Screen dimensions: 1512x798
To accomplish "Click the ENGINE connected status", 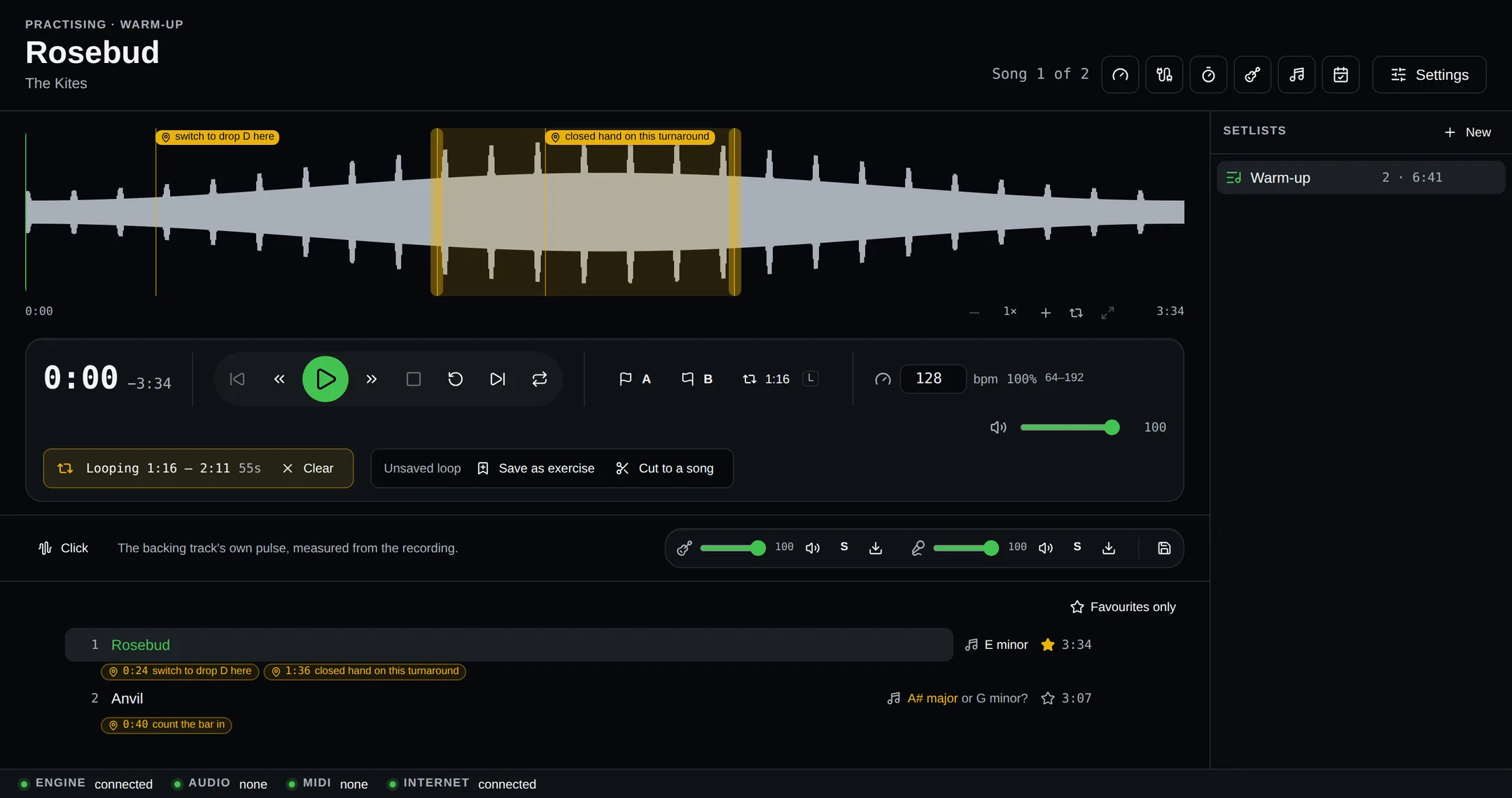I will pyautogui.click(x=86, y=784).
